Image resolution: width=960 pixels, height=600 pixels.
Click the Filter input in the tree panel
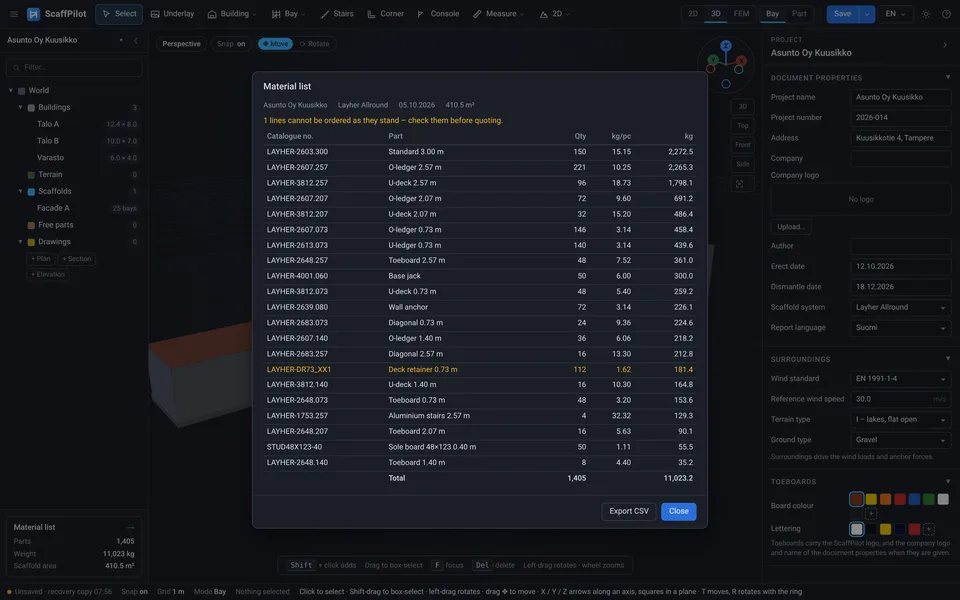tap(74, 67)
